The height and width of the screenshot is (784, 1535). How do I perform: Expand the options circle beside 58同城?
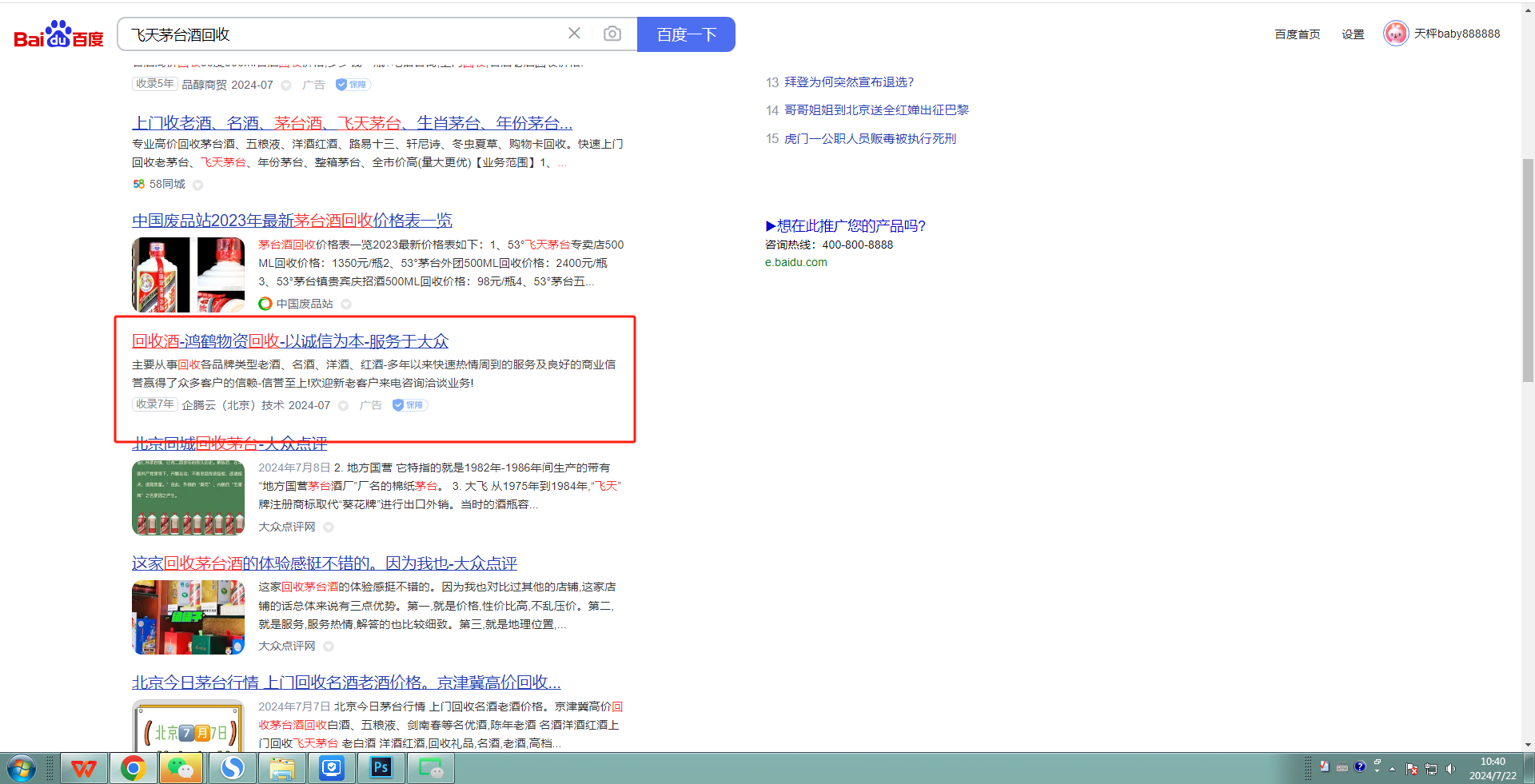click(198, 185)
